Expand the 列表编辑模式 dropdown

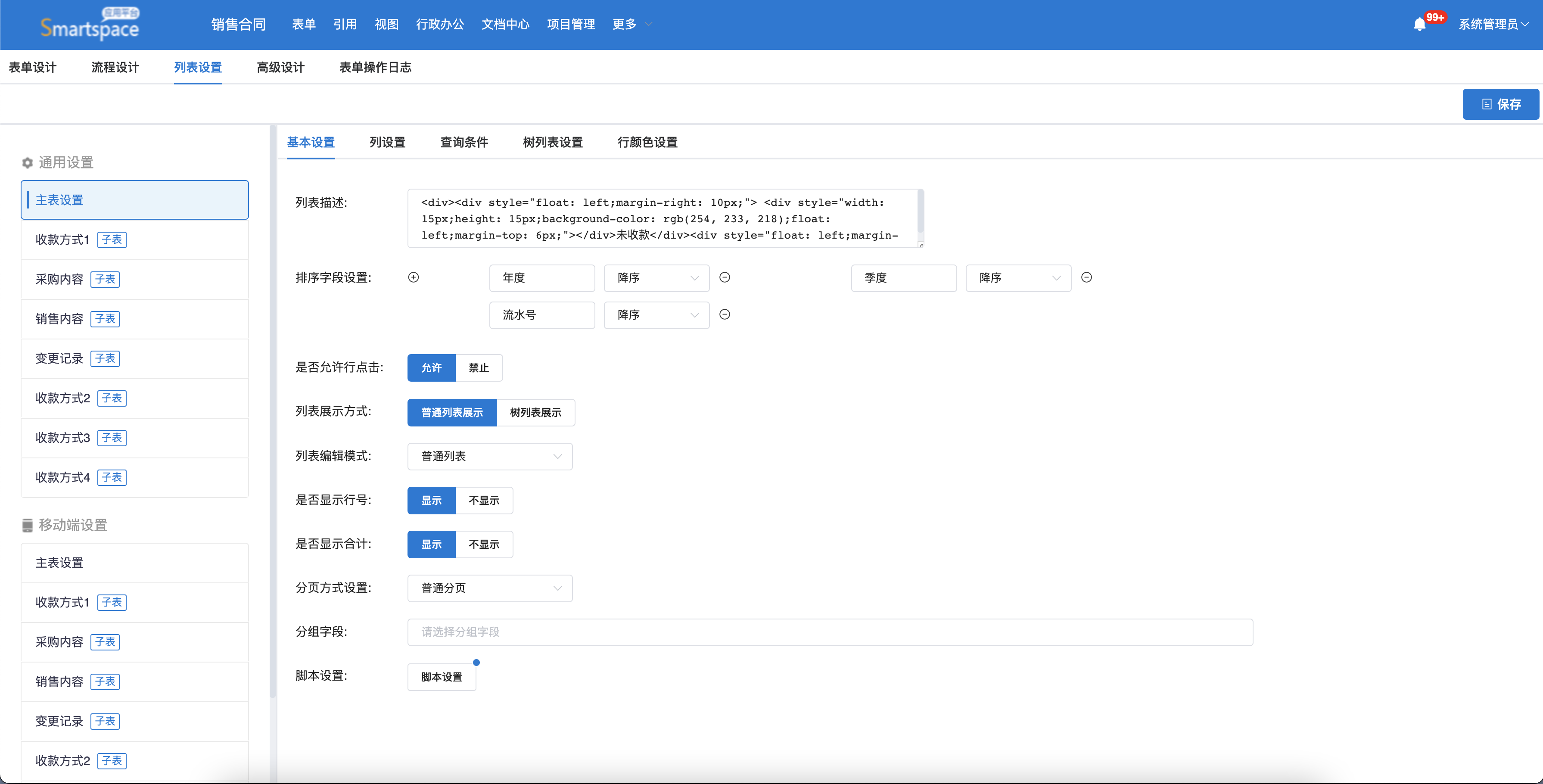[x=489, y=456]
